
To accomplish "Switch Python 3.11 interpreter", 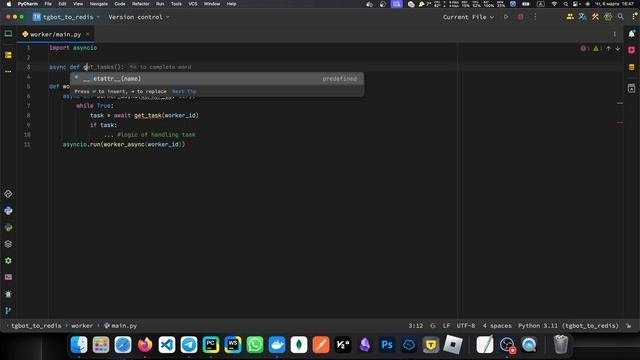I will click(x=568, y=326).
